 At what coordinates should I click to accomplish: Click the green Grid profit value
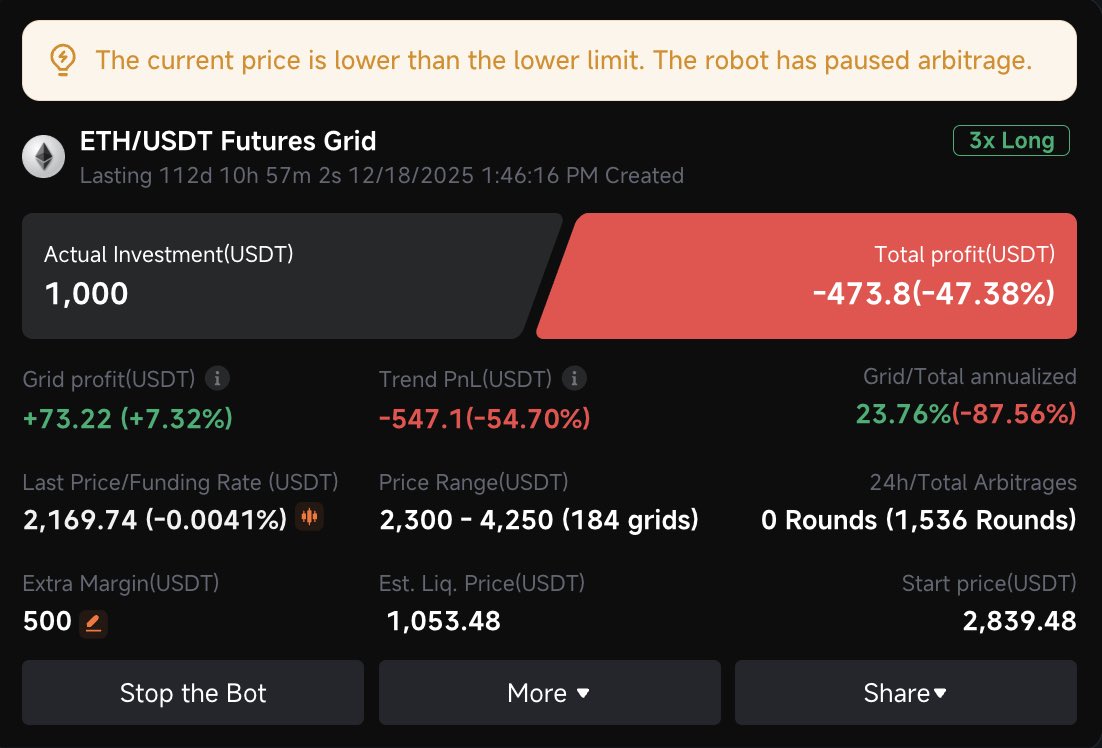click(127, 418)
